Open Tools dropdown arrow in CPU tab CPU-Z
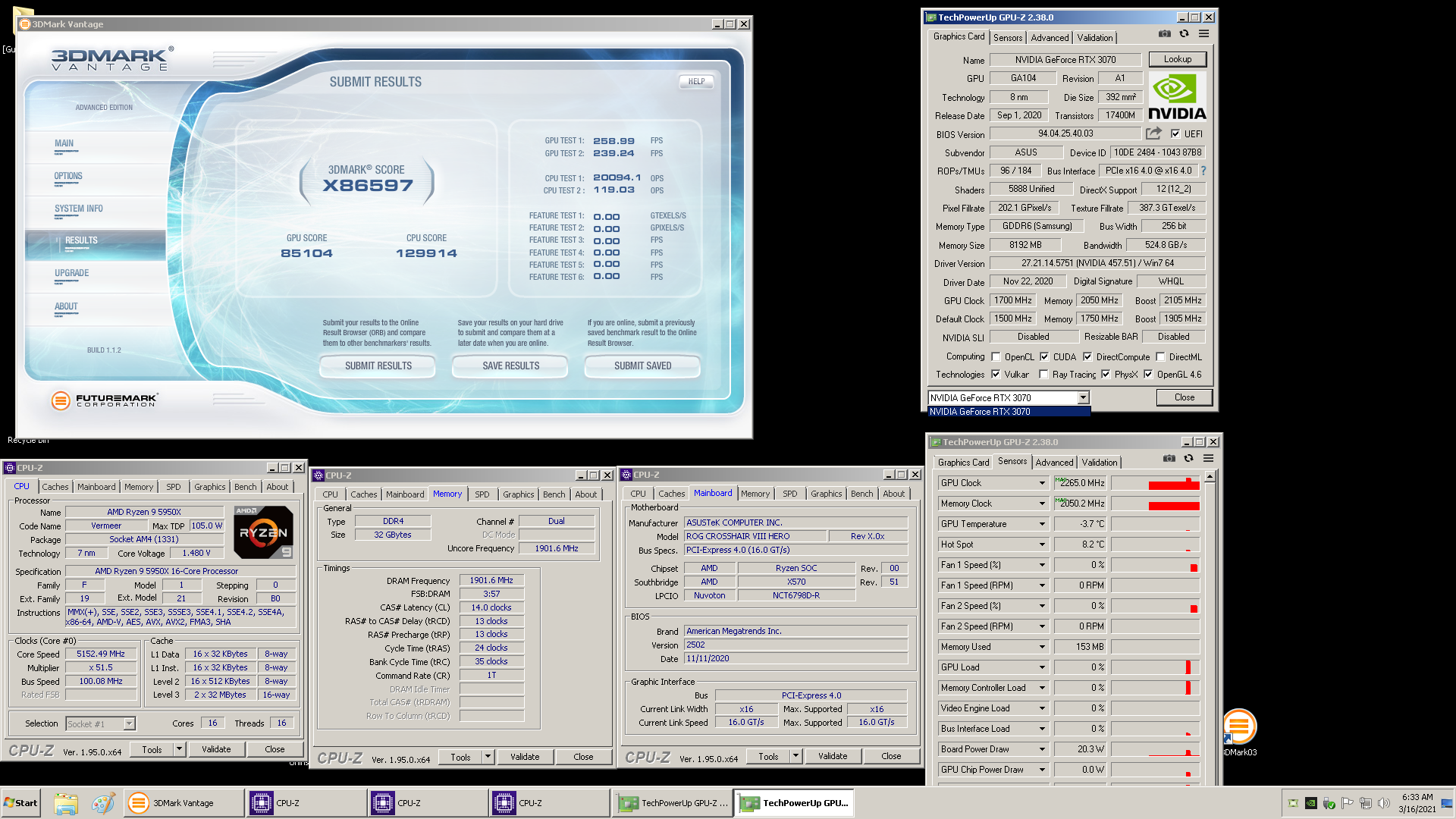 [180, 749]
